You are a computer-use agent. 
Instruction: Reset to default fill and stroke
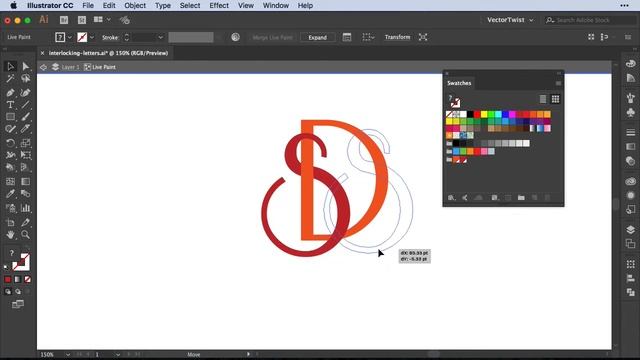point(6,267)
